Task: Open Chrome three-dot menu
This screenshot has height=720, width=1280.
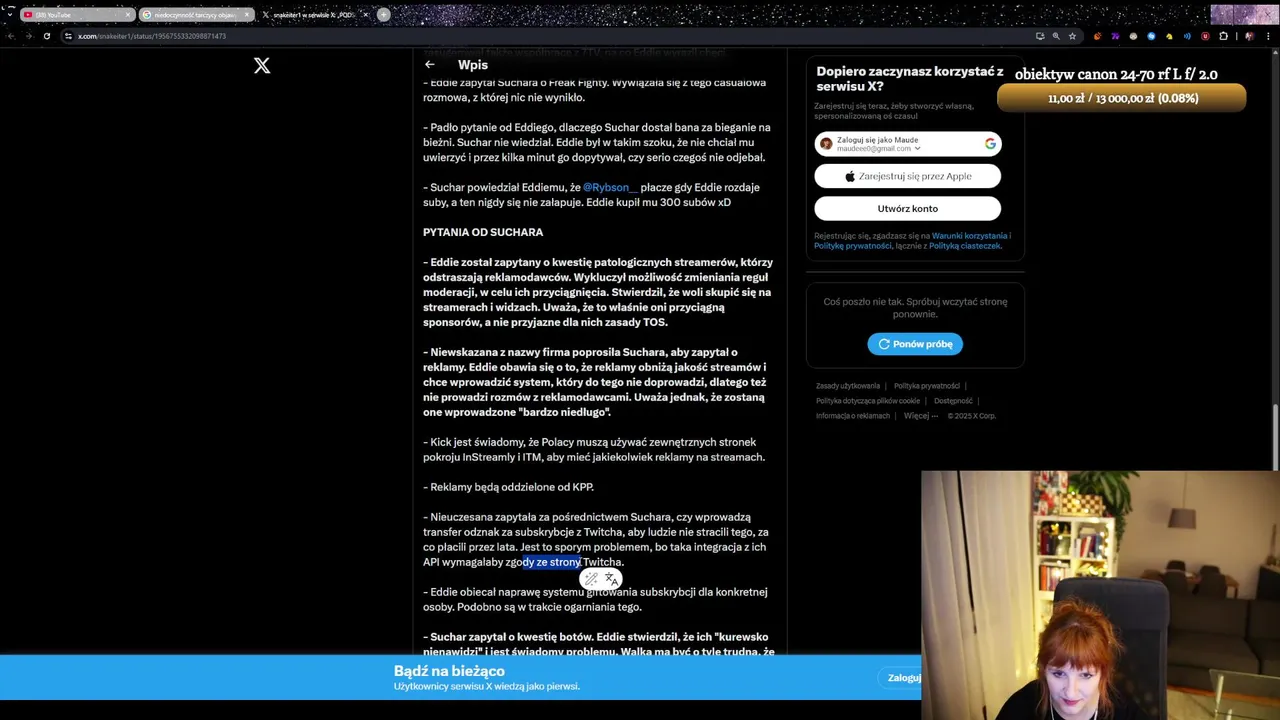Action: point(1268,36)
